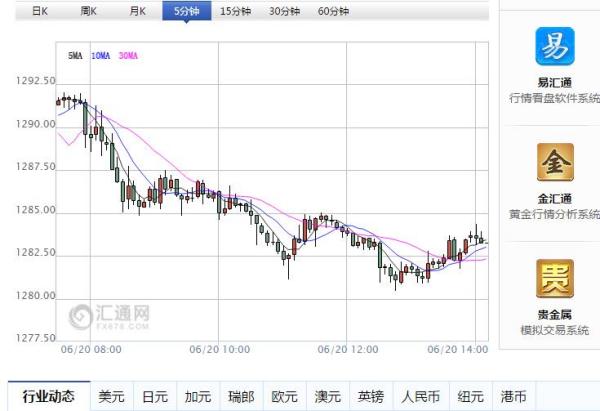Open 行情看盘软件系统 description link
The height and width of the screenshot is (411, 600).
coord(554,98)
